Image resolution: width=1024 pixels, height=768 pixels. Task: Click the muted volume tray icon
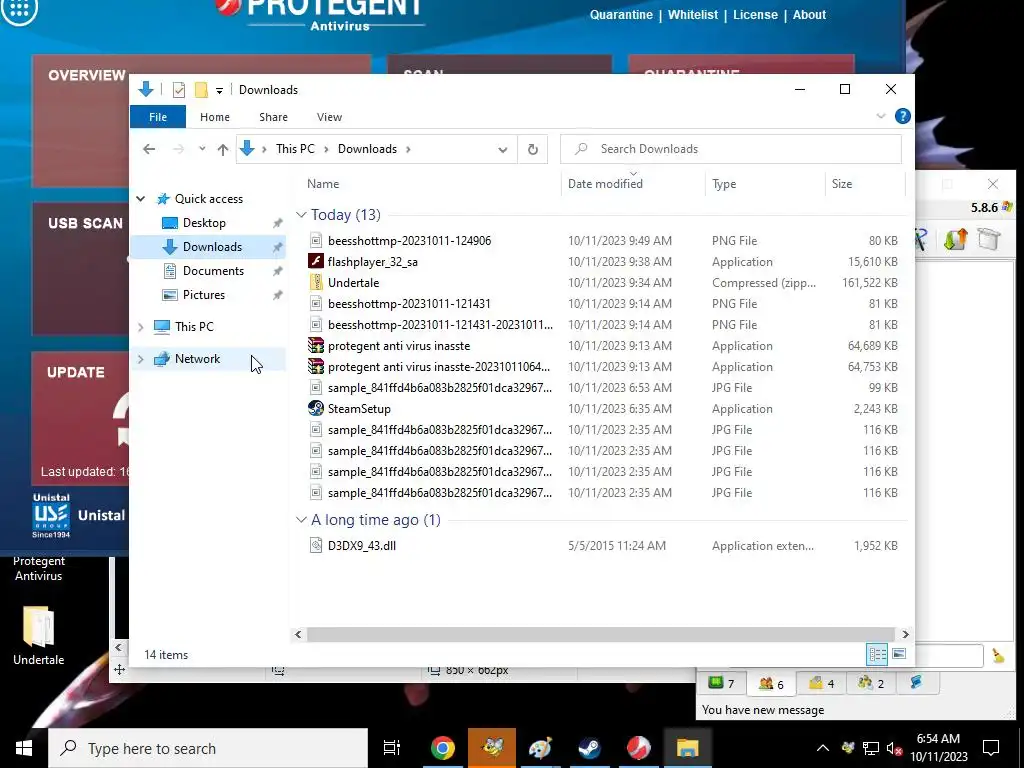[894, 748]
